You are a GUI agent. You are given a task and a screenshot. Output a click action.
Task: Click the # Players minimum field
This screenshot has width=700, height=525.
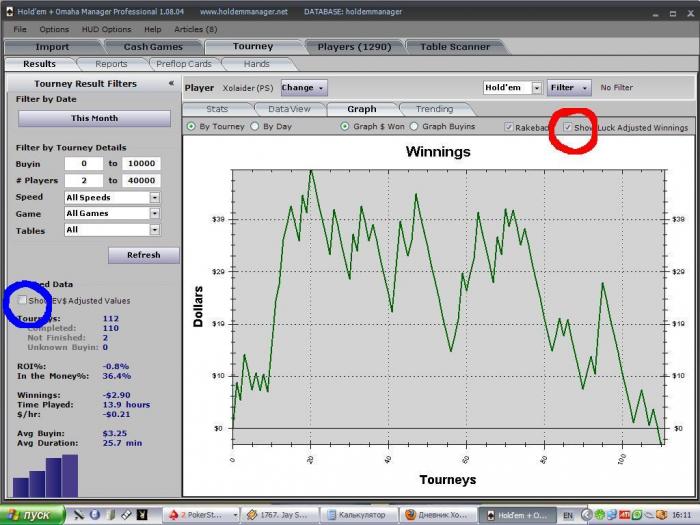(84, 180)
